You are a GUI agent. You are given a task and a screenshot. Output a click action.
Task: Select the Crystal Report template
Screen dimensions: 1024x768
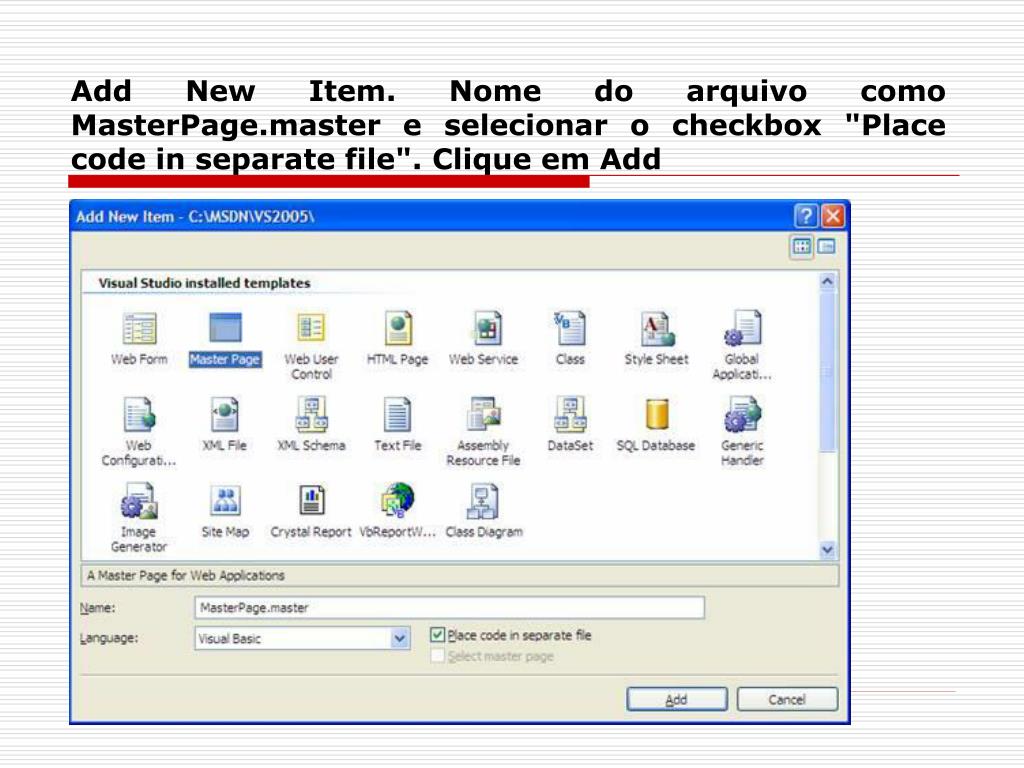[311, 502]
